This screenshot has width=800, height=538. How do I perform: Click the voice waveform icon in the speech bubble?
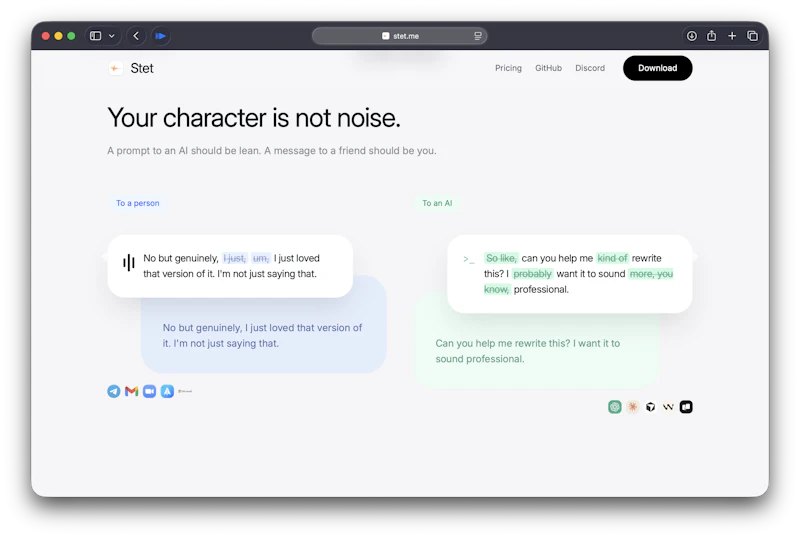tap(129, 263)
